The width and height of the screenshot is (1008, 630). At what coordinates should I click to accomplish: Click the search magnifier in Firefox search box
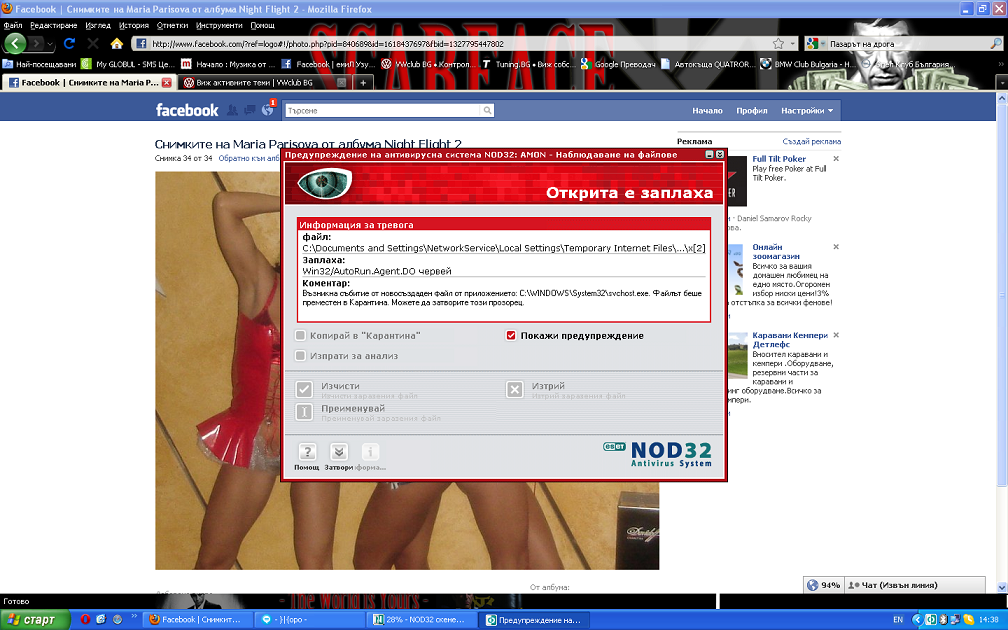tap(996, 44)
